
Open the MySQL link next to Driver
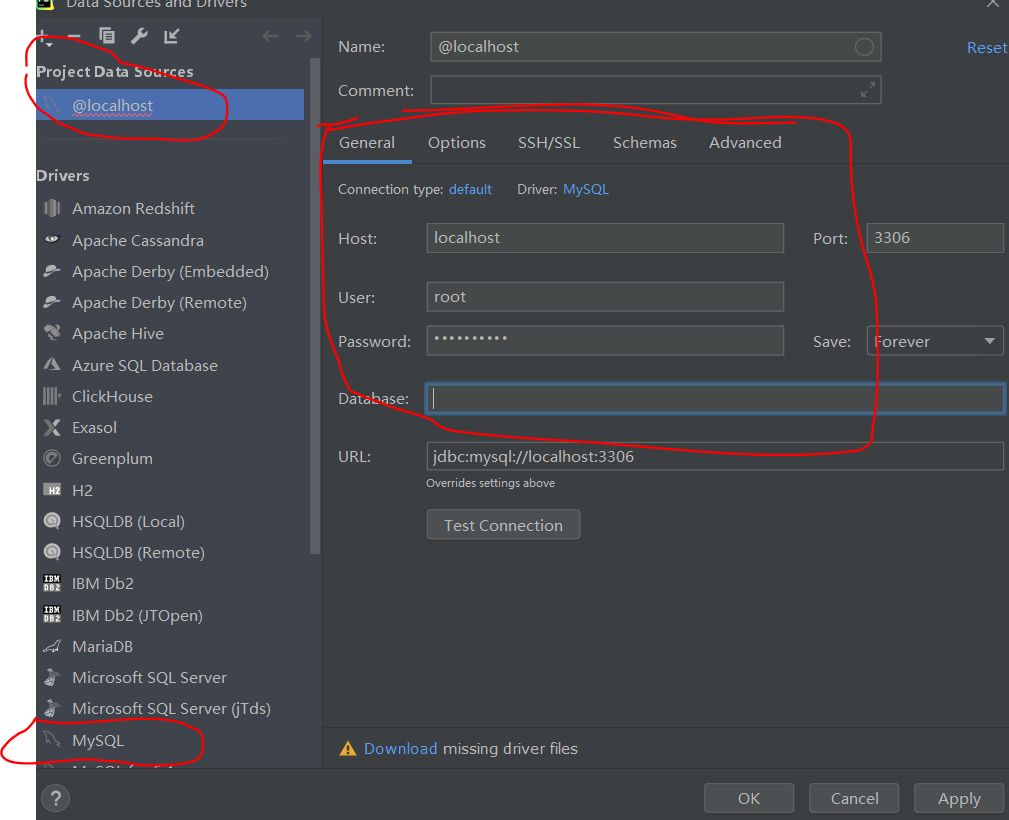(x=586, y=189)
